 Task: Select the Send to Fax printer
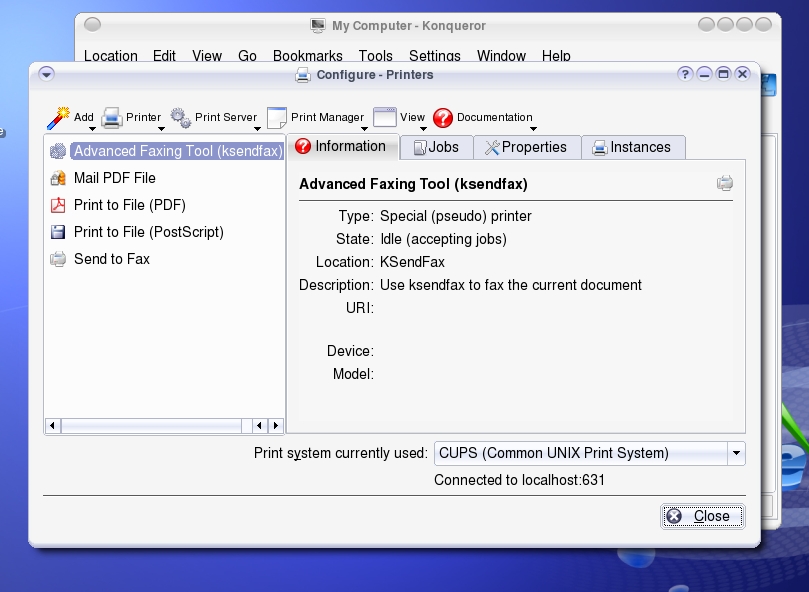click(x=111, y=259)
